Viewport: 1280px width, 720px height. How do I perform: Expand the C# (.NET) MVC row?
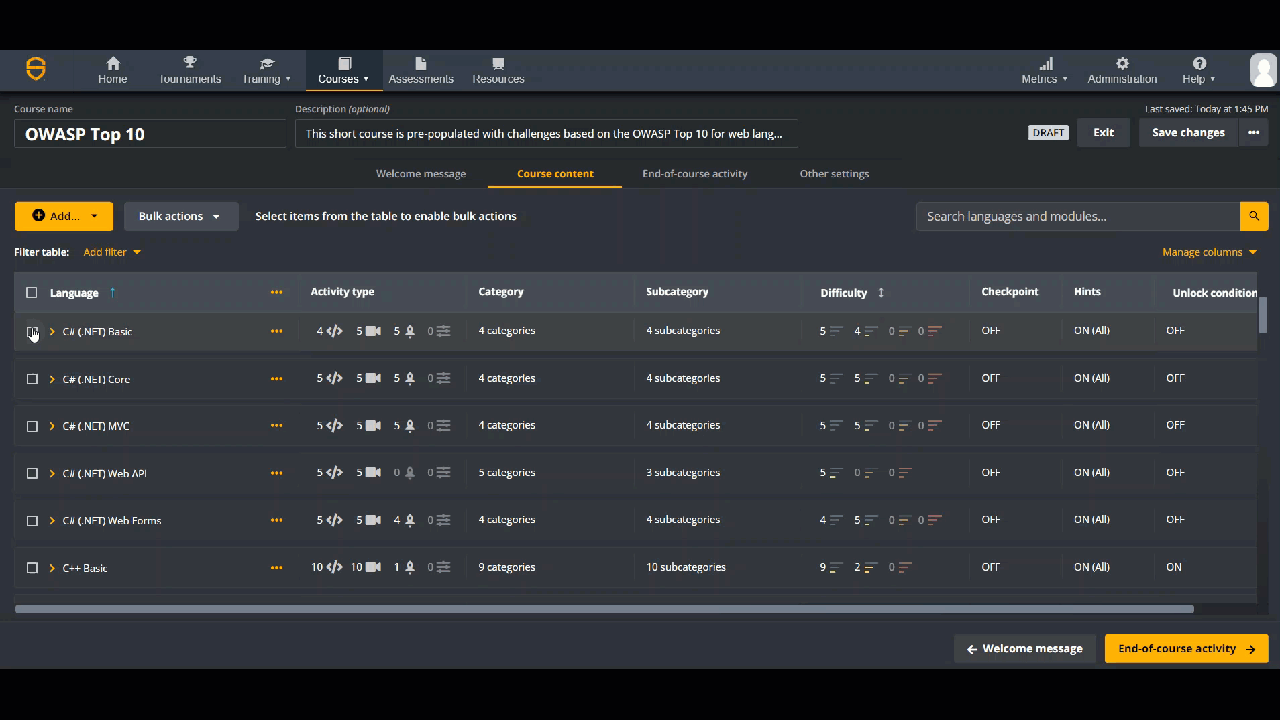click(52, 426)
